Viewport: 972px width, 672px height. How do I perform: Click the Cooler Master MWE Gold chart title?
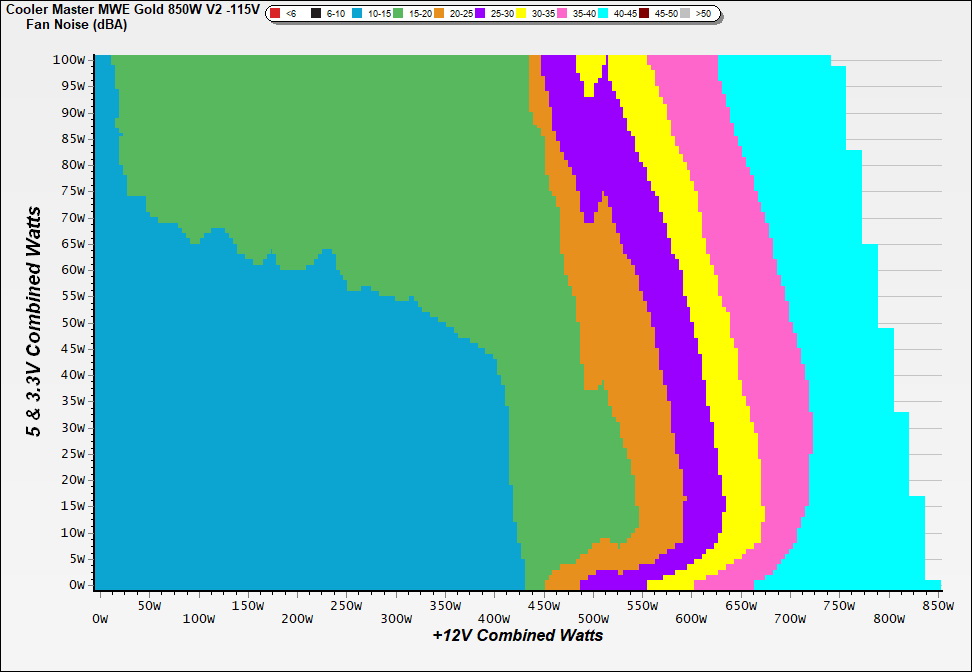pyautogui.click(x=132, y=9)
